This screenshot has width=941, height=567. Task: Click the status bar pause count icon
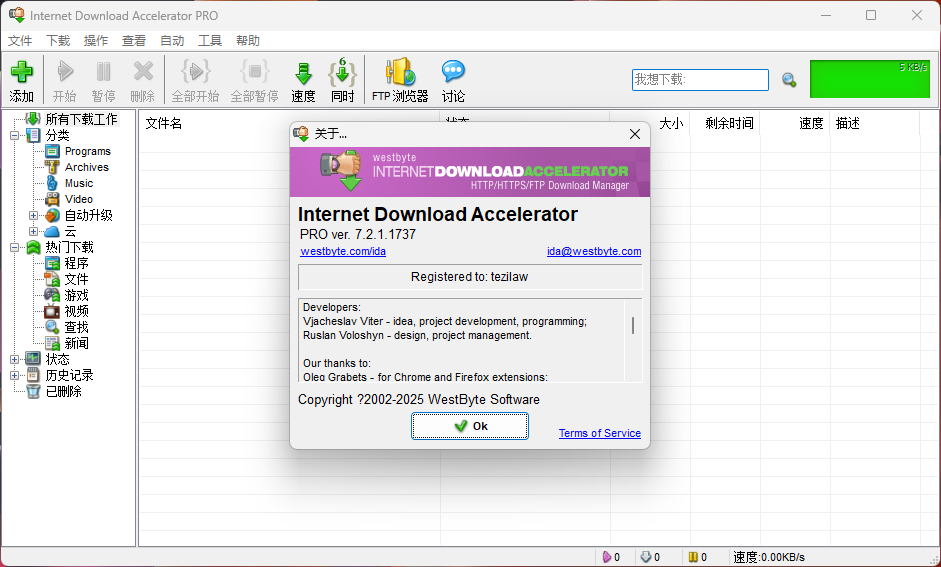(x=693, y=557)
